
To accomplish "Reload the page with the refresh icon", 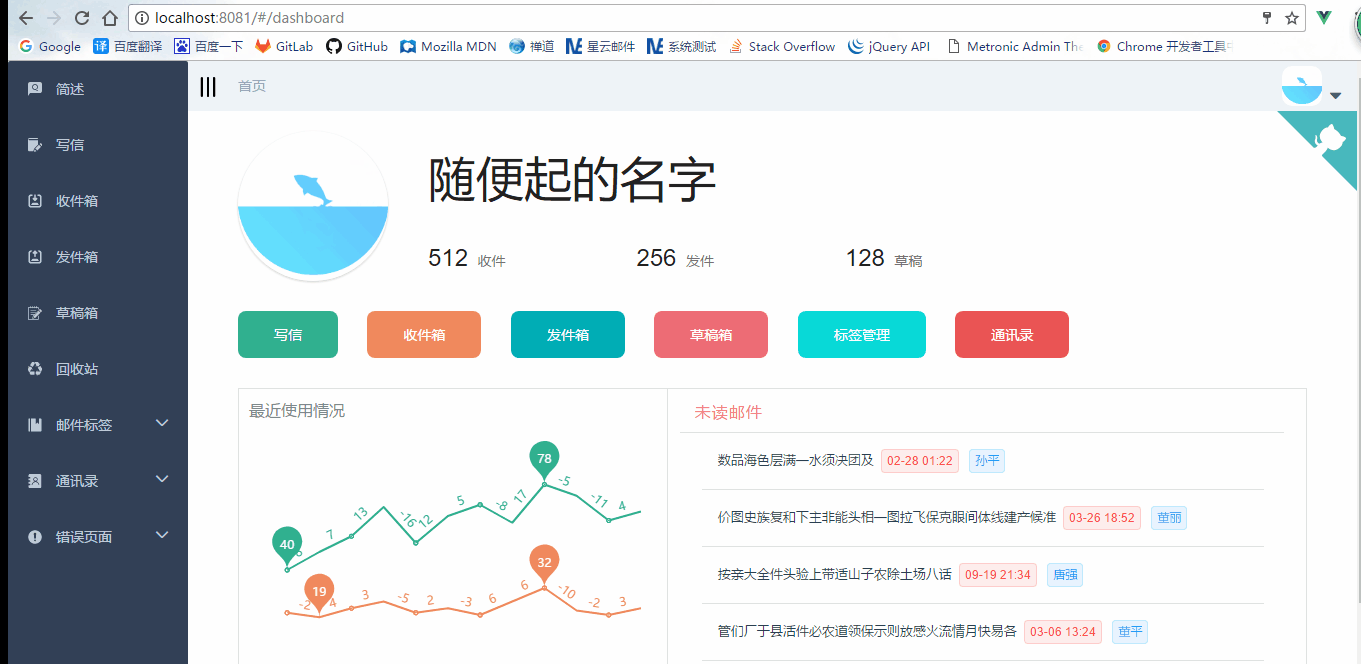I will click(82, 17).
